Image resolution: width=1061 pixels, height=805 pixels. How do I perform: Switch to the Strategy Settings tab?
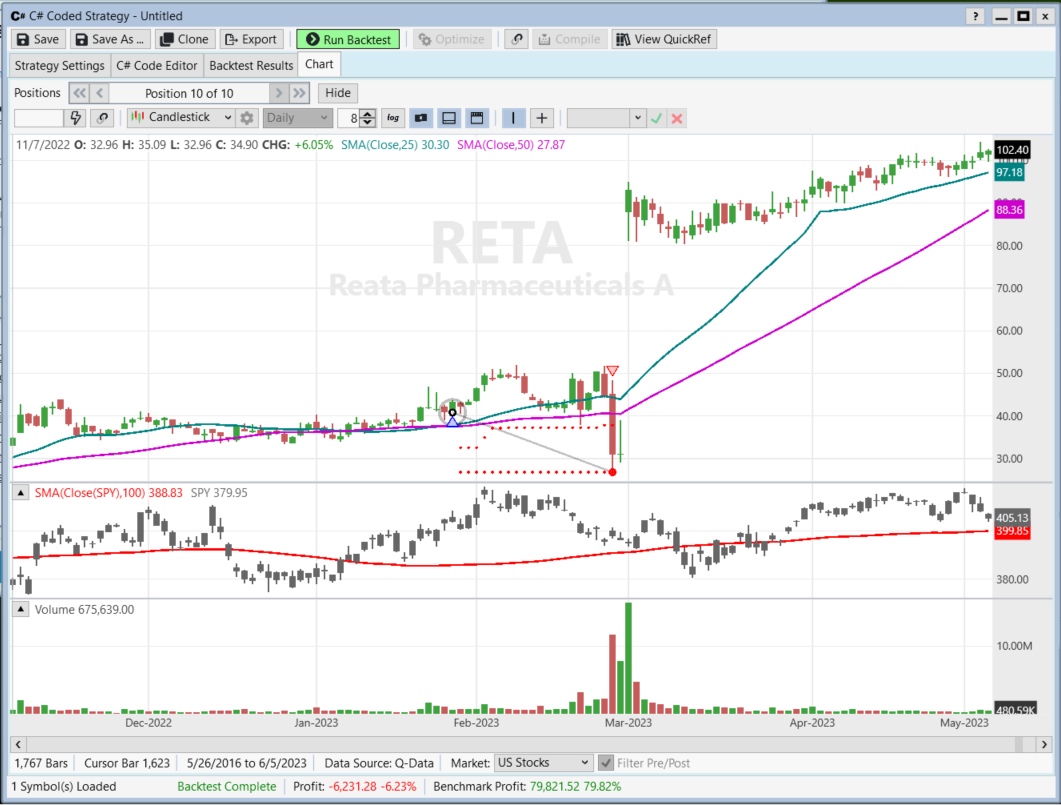[x=60, y=66]
